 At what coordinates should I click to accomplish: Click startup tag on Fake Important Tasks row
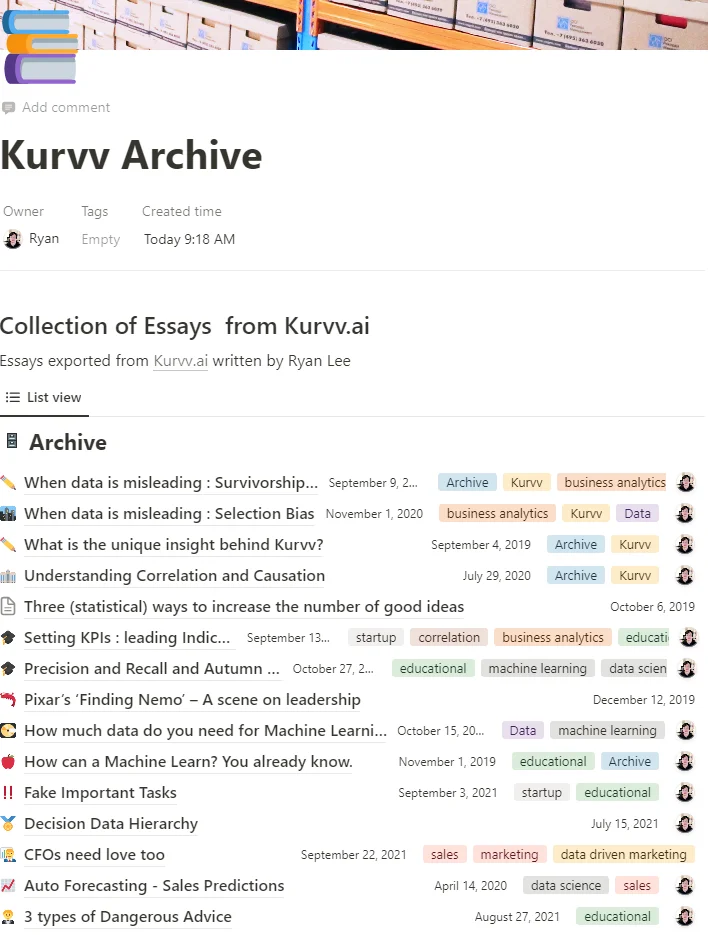542,792
